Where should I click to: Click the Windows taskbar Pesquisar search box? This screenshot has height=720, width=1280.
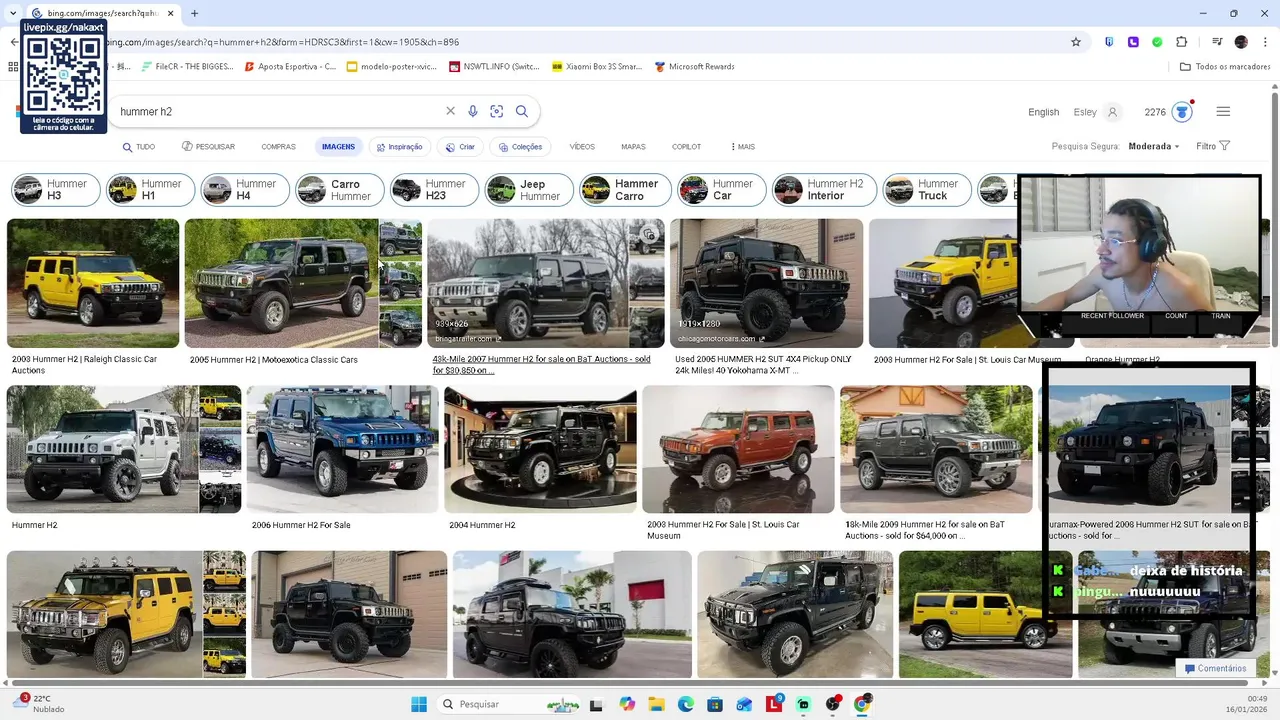[x=510, y=704]
